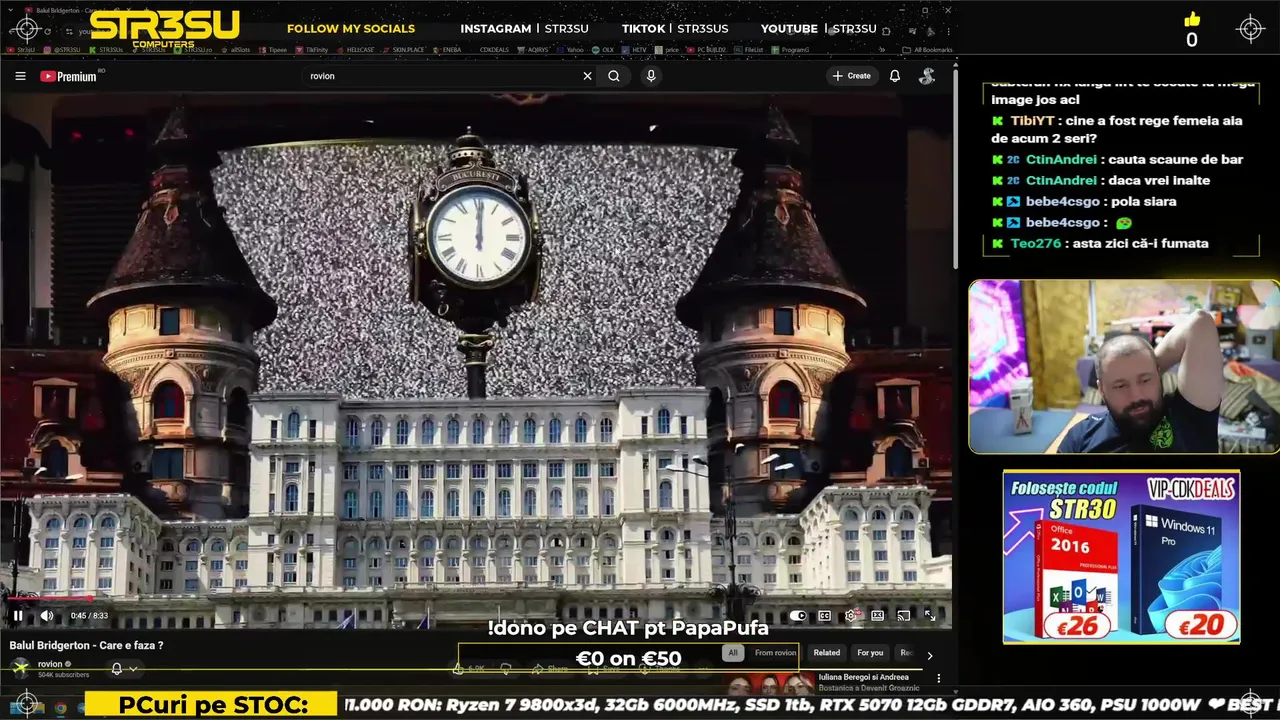Image resolution: width=1280 pixels, height=720 pixels.
Task: Open the HLTV bookmark
Action: pyautogui.click(x=636, y=49)
